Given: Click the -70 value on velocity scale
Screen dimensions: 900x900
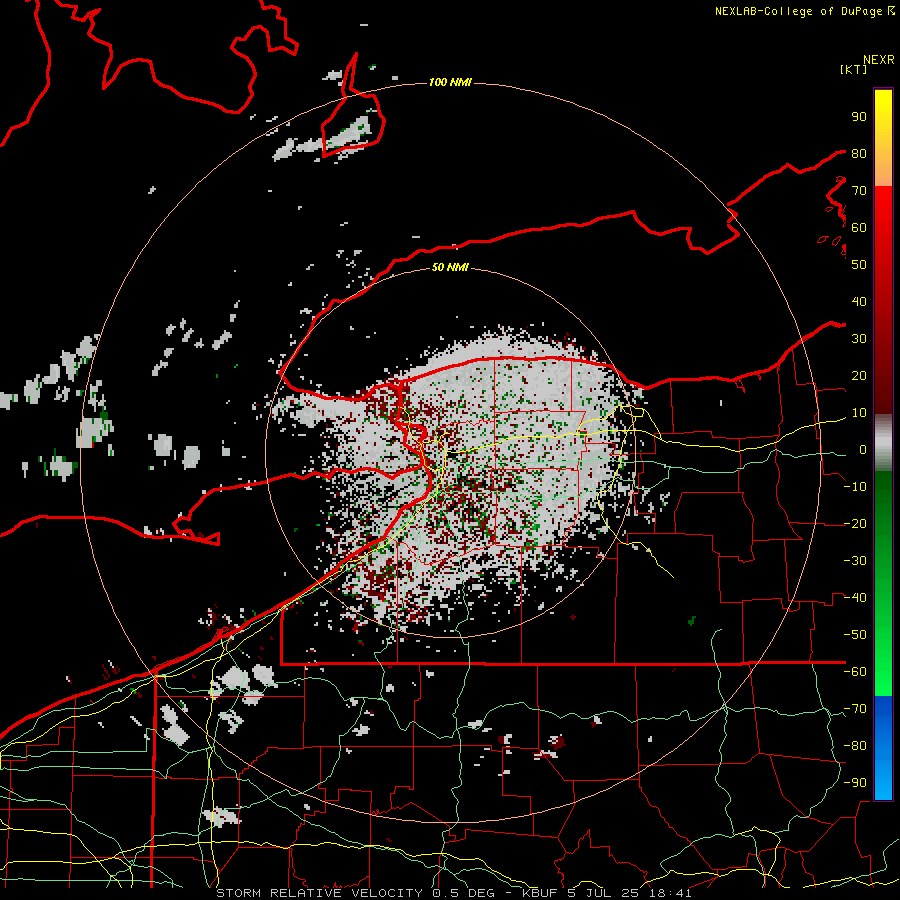Looking at the screenshot, I should (x=855, y=709).
